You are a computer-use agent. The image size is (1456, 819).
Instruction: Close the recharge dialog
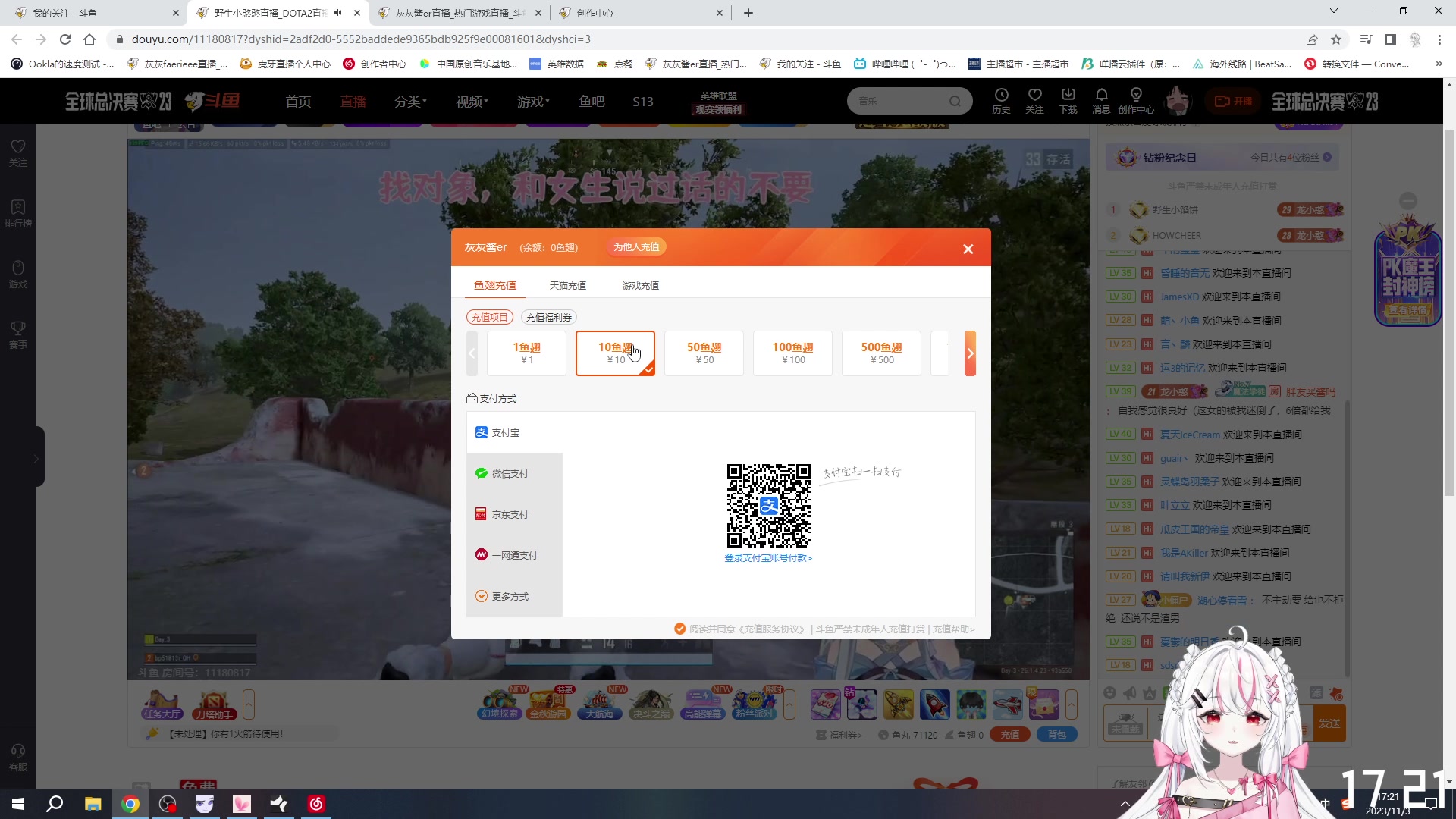tap(968, 249)
